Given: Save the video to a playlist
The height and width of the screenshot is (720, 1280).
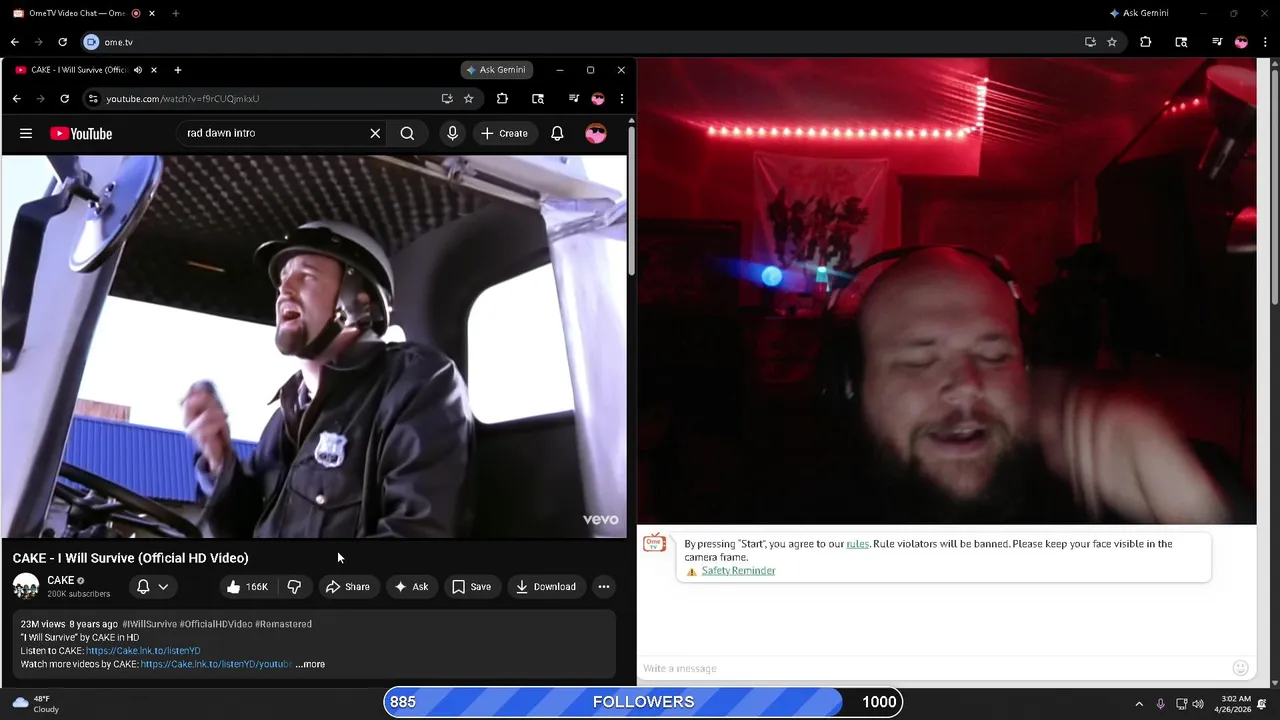Looking at the screenshot, I should pyautogui.click(x=471, y=587).
